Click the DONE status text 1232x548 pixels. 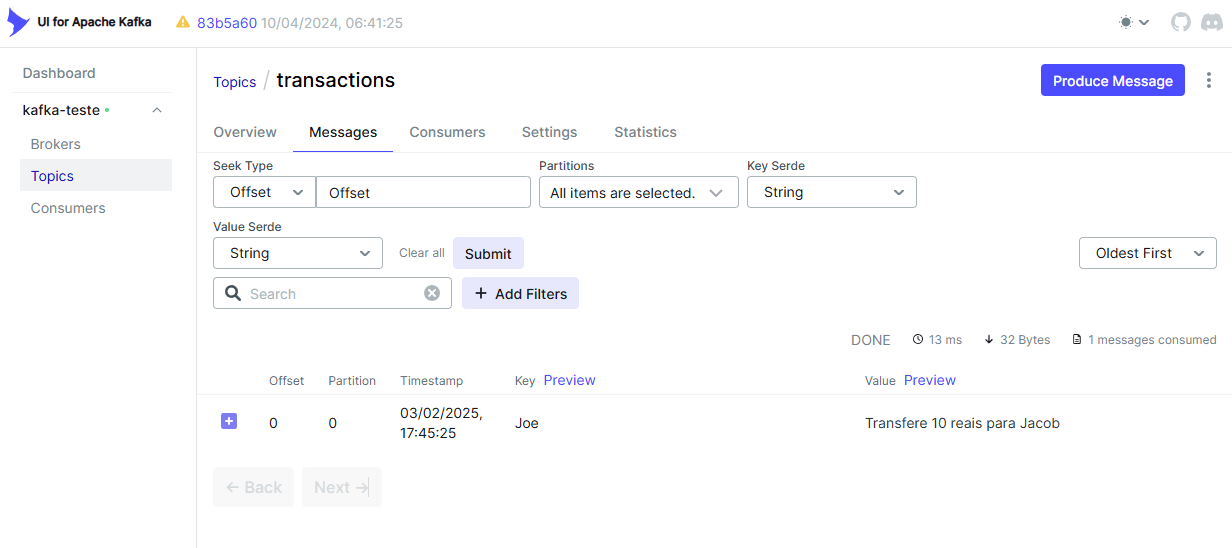click(870, 340)
